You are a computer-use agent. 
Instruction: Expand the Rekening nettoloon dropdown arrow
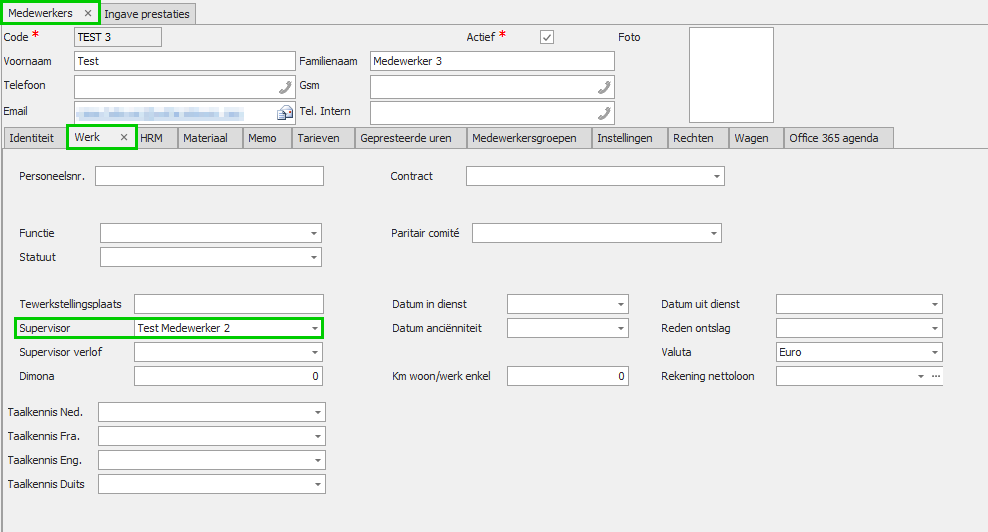[921, 376]
